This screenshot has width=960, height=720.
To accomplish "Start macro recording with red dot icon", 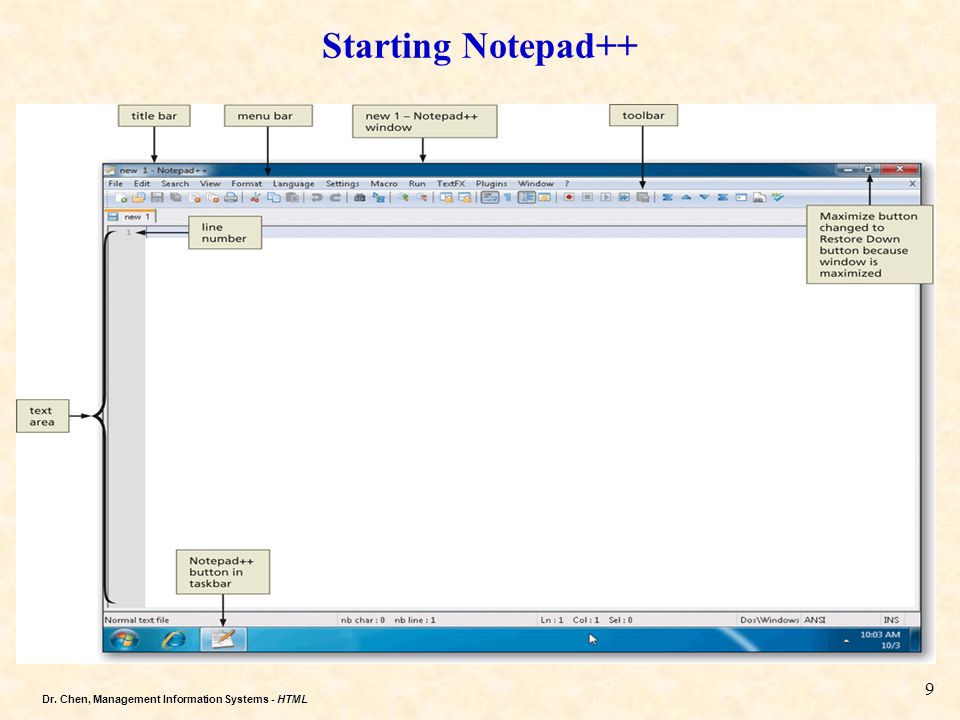I will pos(569,198).
